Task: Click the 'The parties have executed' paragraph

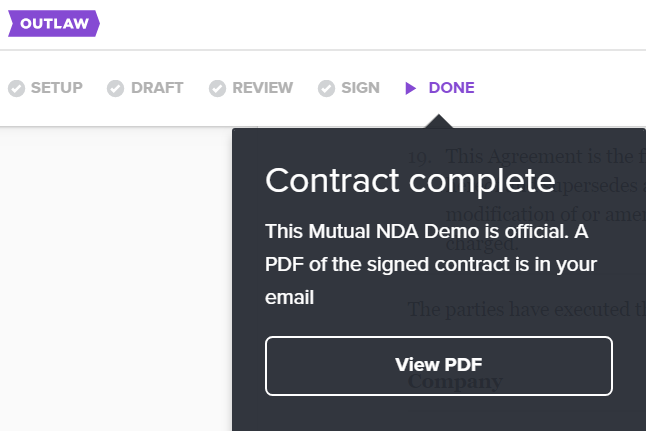Action: tap(527, 309)
